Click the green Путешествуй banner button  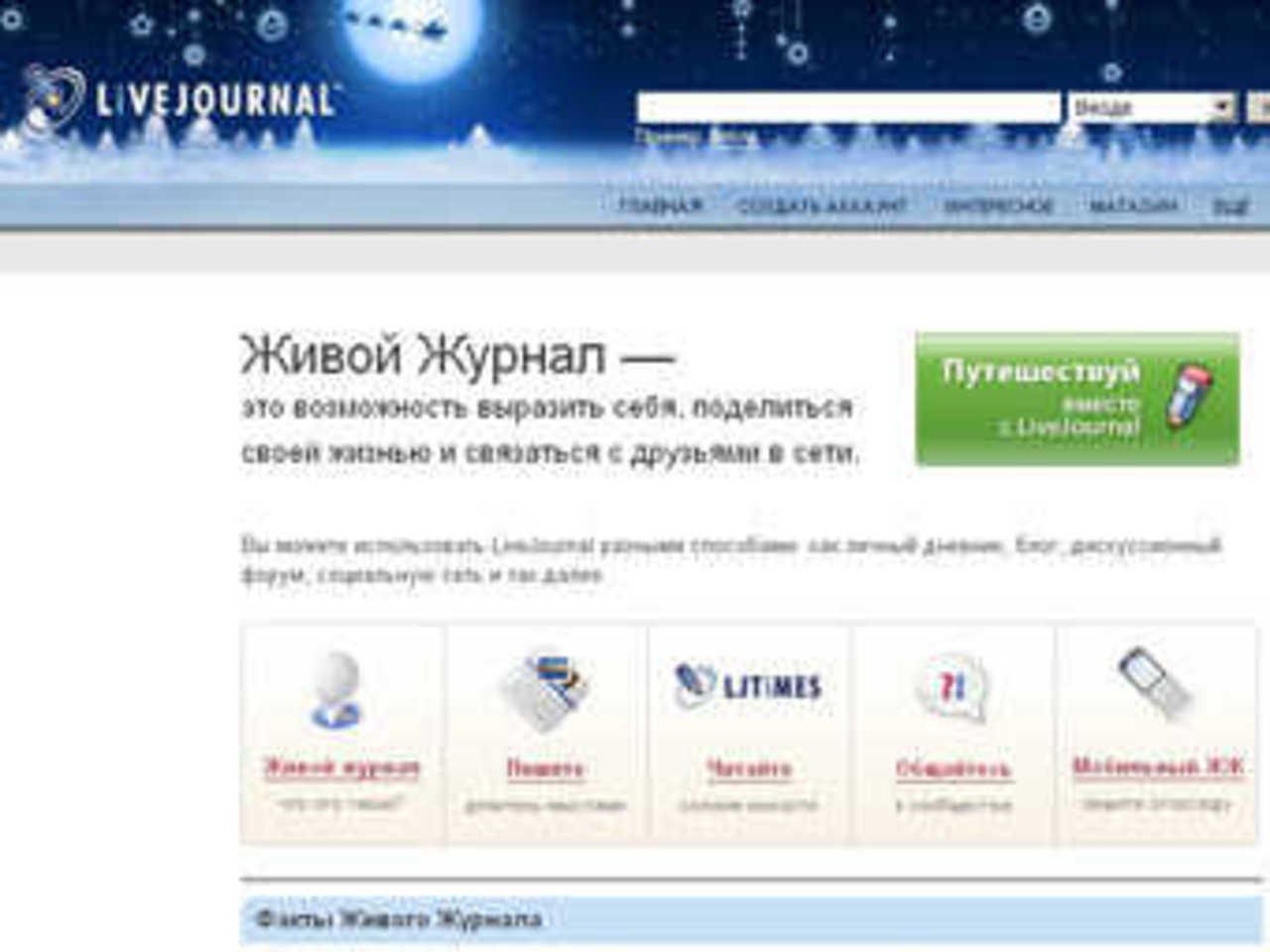click(x=1077, y=399)
